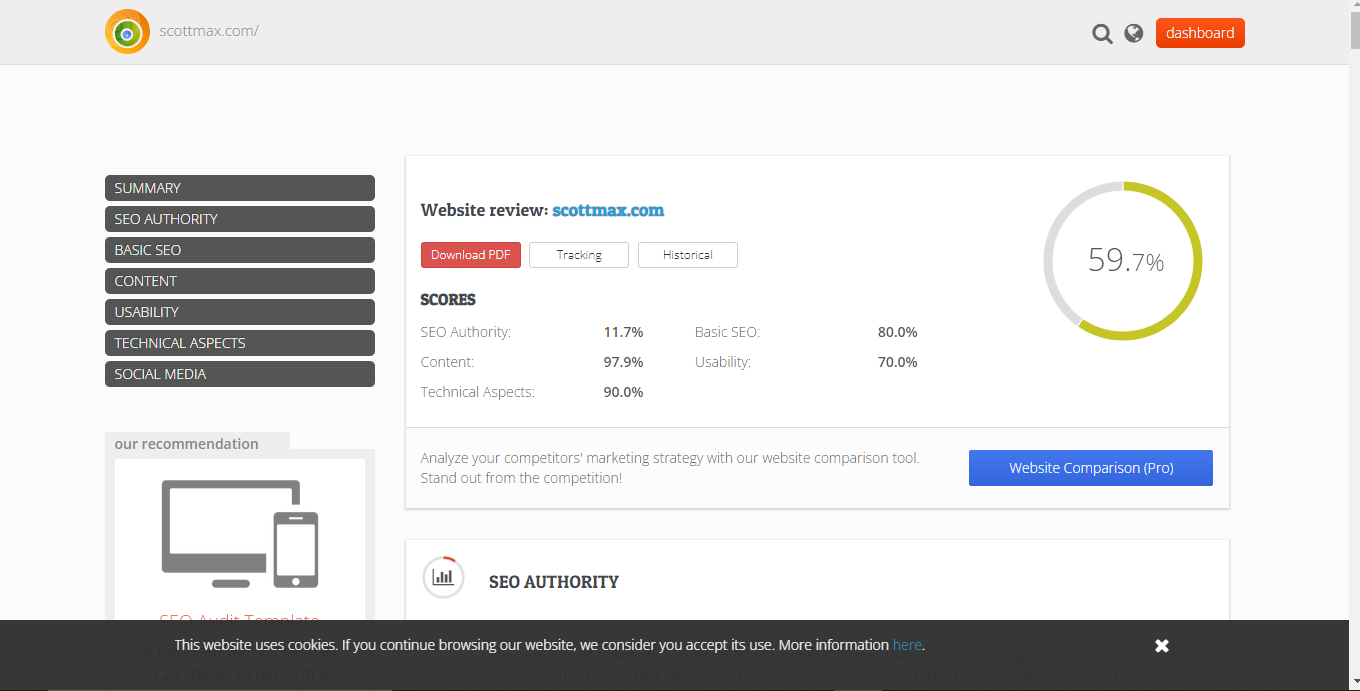Screen dimensions: 1360x691
Task: Click the Website Comparison (Pro) button
Action: pos(1091,468)
